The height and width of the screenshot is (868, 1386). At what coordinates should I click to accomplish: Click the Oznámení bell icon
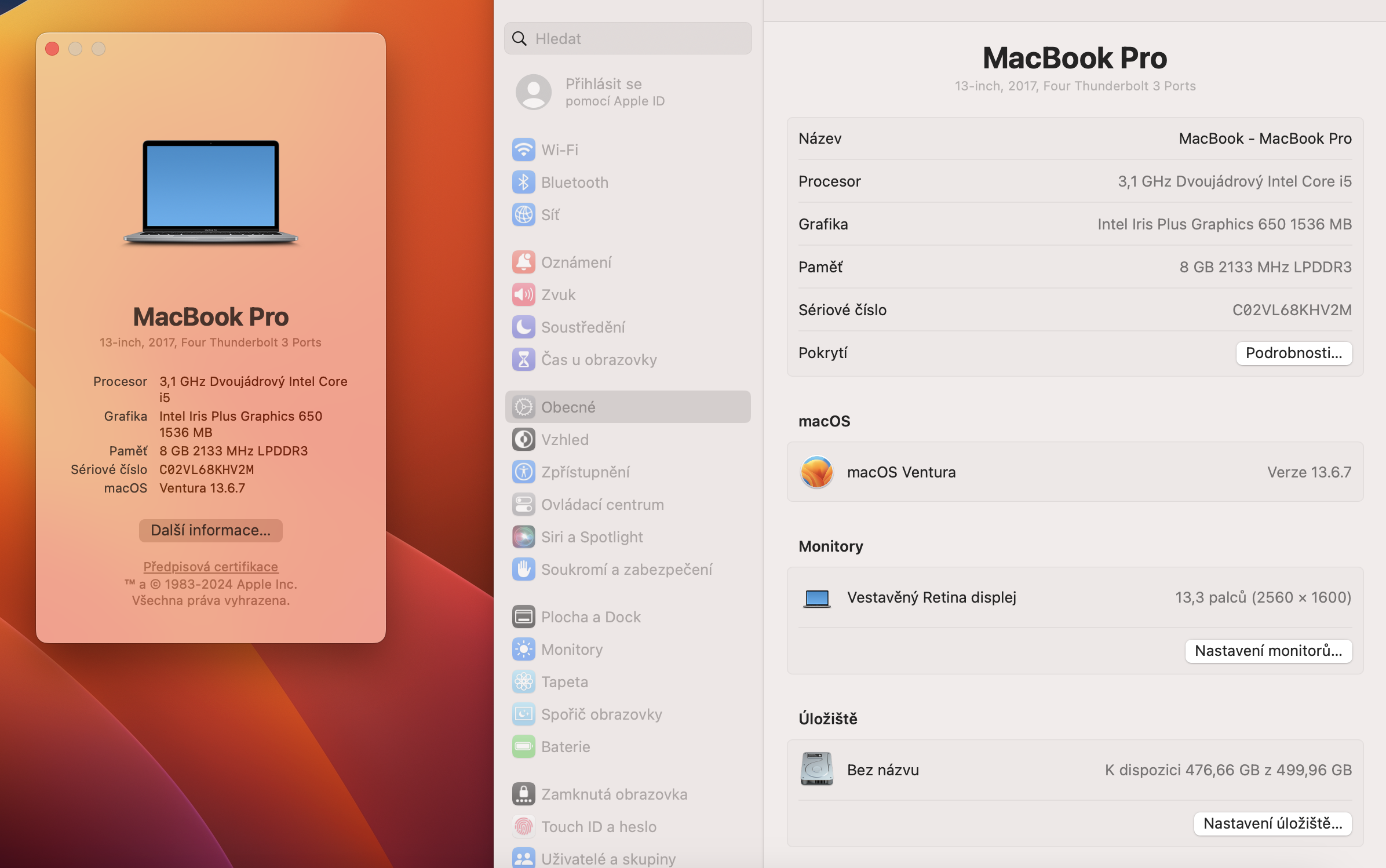click(523, 262)
